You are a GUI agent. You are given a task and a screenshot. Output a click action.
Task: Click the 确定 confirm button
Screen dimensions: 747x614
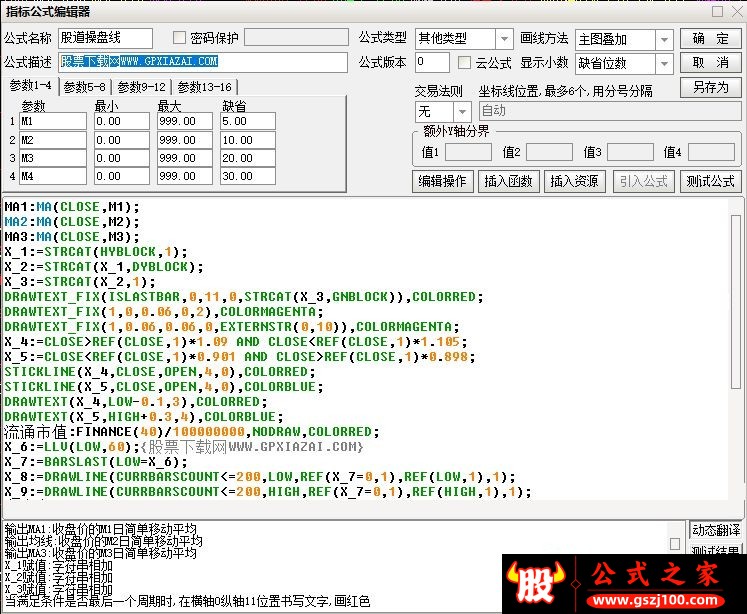tap(710, 39)
